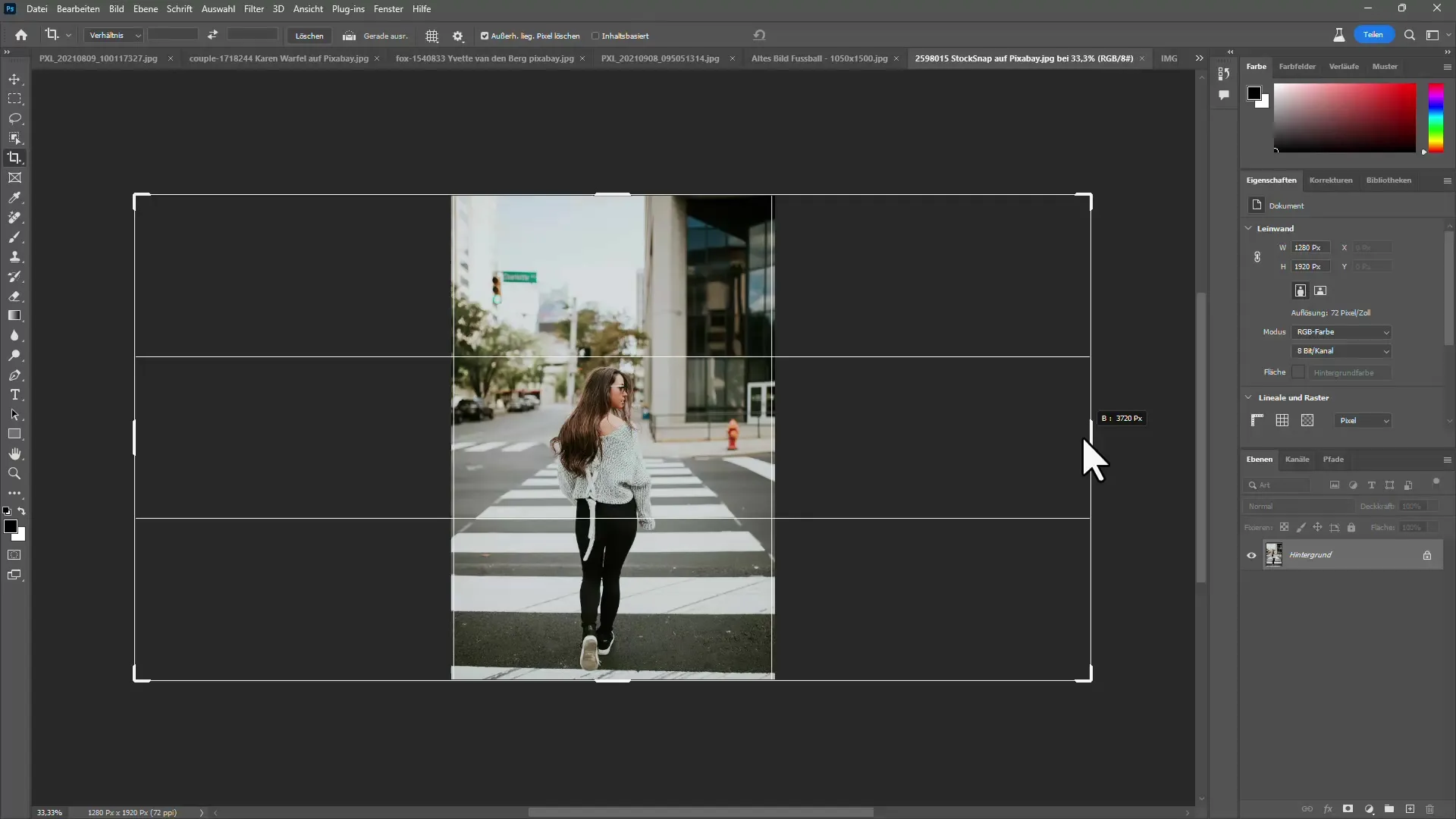
Task: Open the 8 Bit/Kanal dropdown
Action: coord(1341,351)
